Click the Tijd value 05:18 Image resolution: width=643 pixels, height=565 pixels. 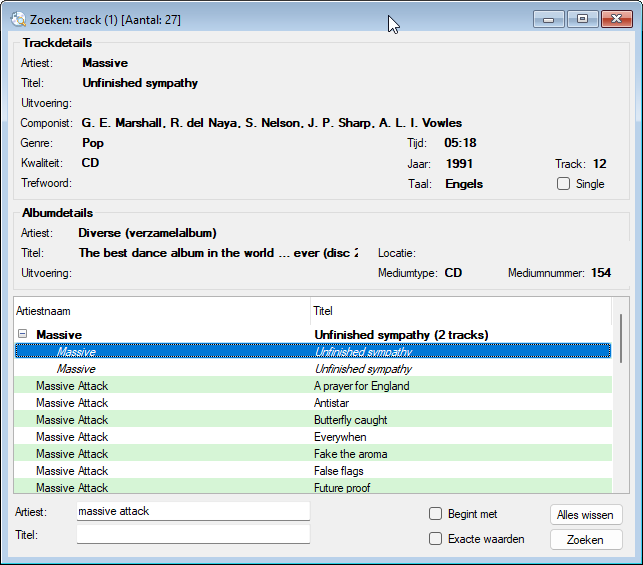pos(460,143)
